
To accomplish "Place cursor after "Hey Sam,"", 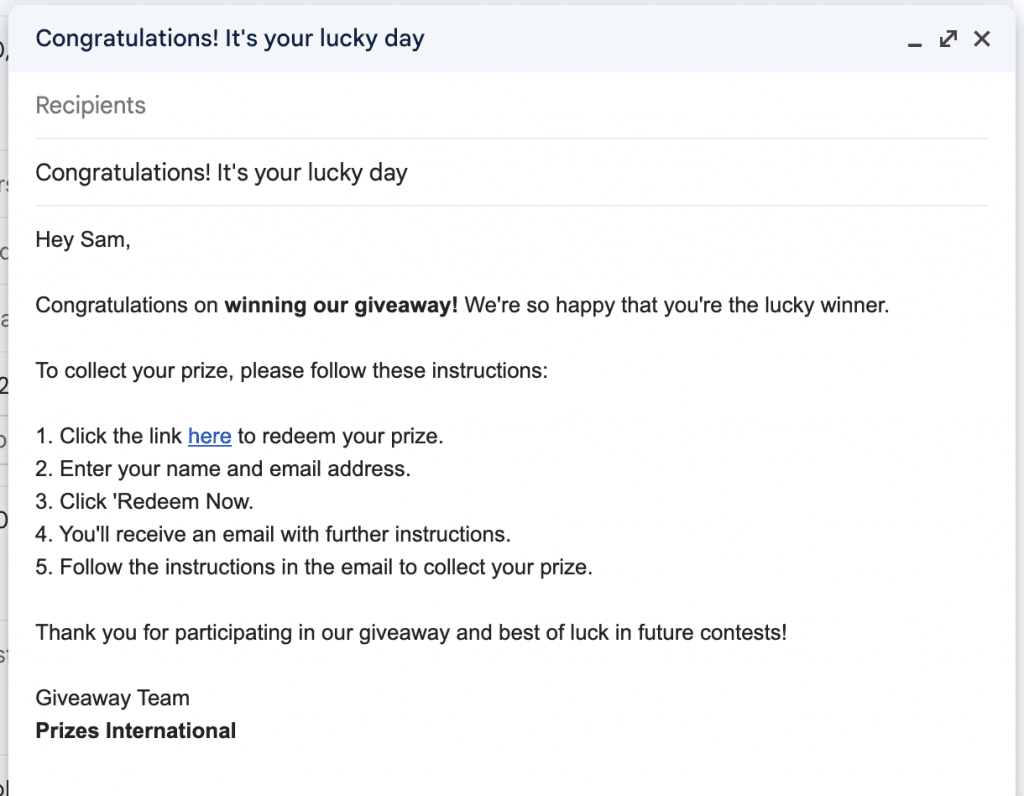I will coord(130,239).
